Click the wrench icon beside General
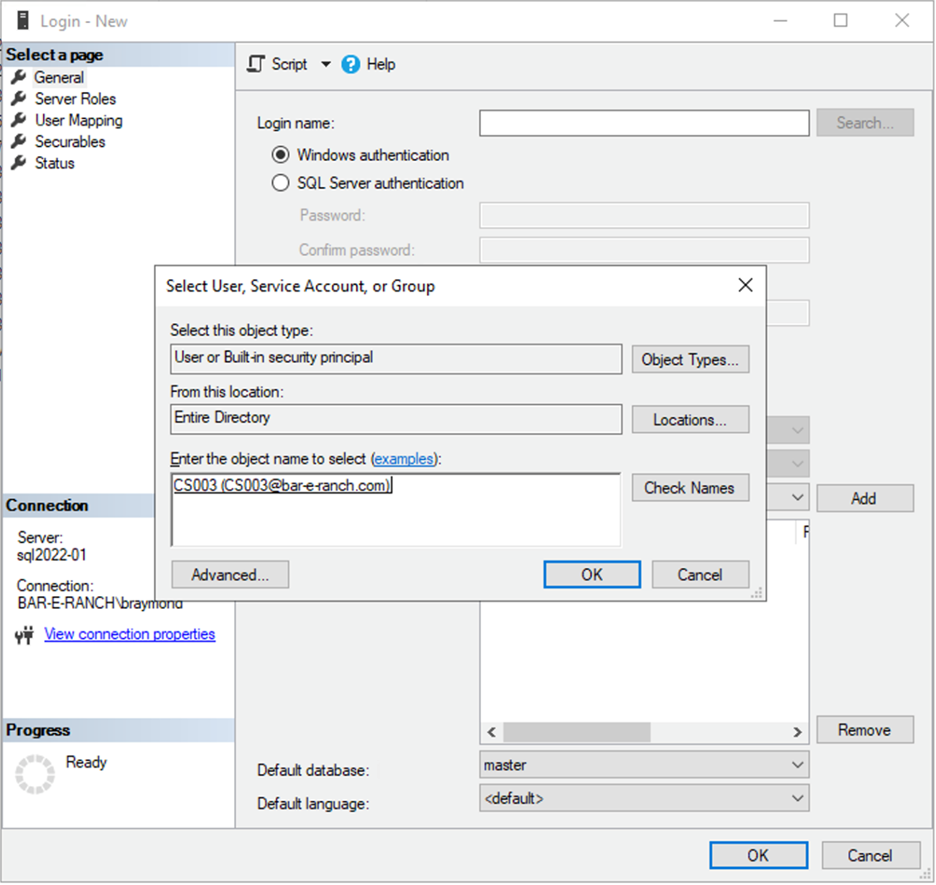Viewport: 936px width, 885px height. pyautogui.click(x=18, y=77)
